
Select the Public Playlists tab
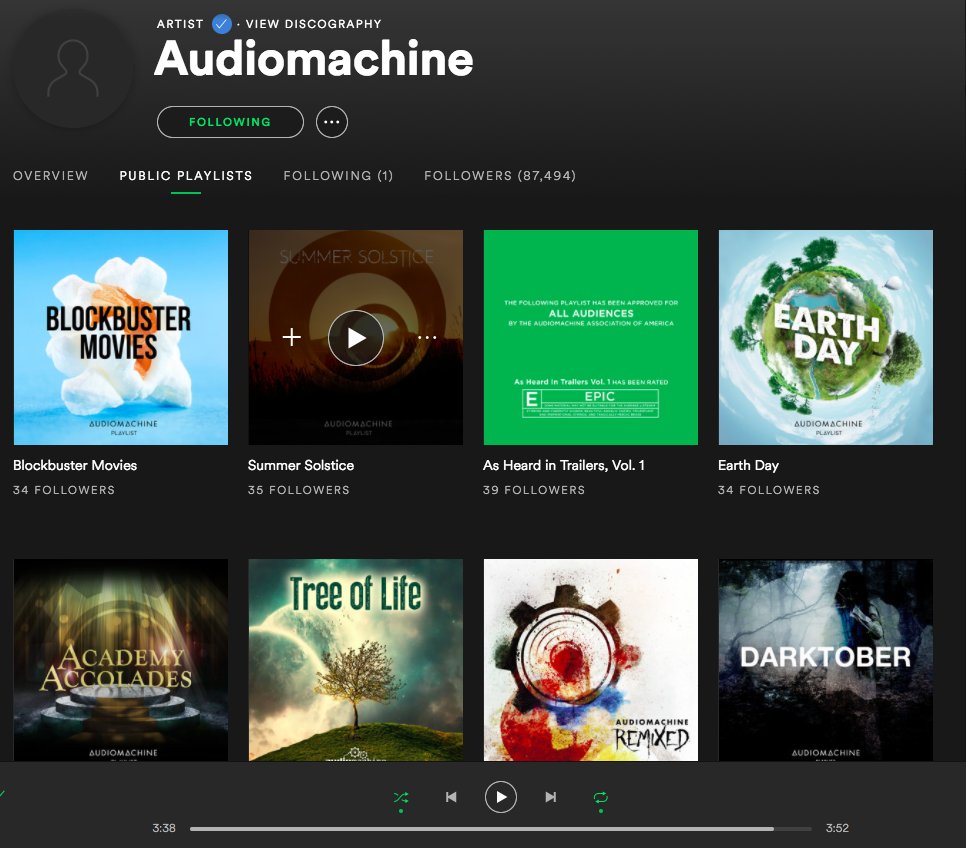click(x=186, y=176)
